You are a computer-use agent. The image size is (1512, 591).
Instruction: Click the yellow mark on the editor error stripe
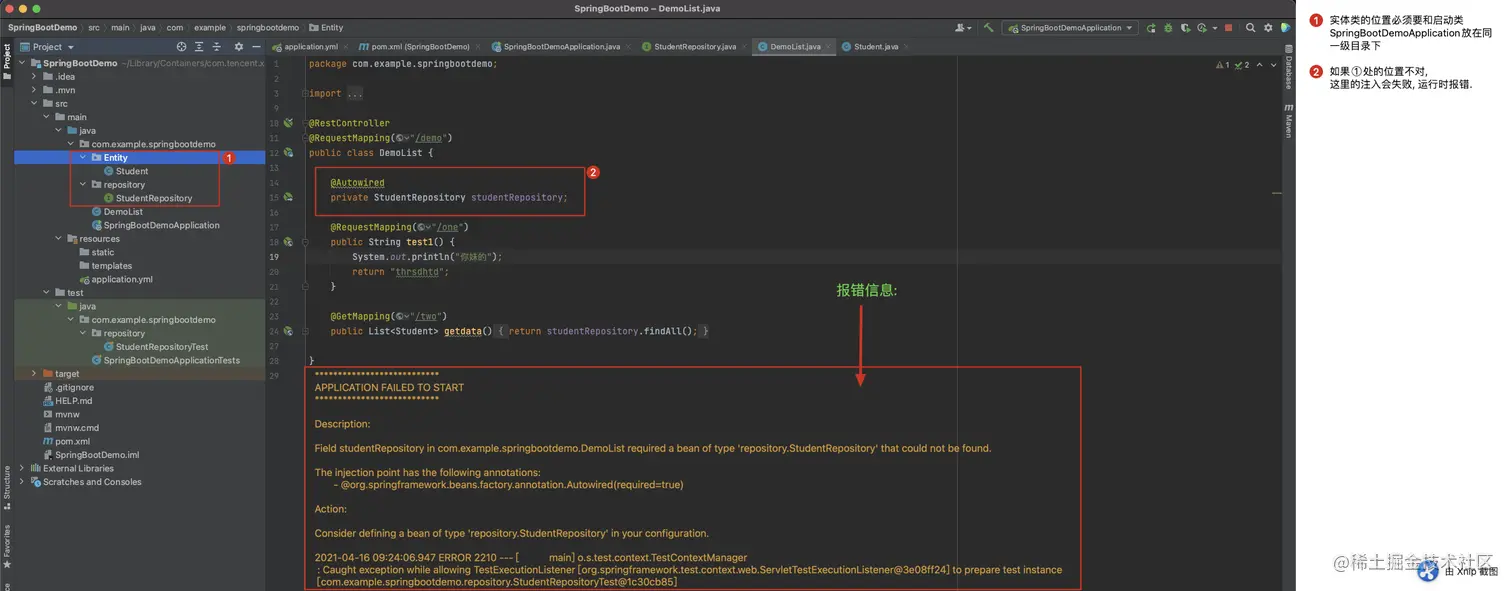pyautogui.click(x=1277, y=194)
